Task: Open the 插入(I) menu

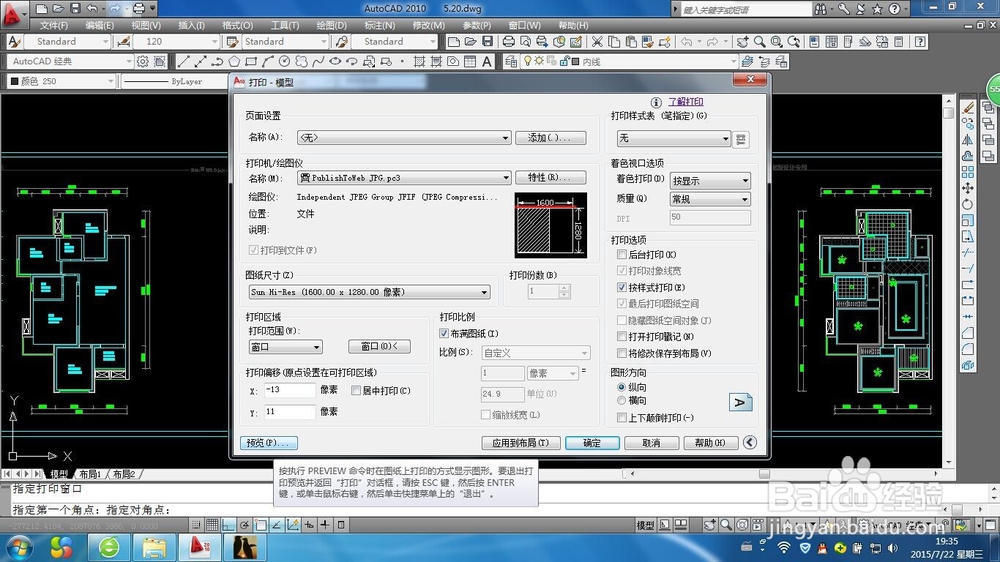Action: point(191,26)
